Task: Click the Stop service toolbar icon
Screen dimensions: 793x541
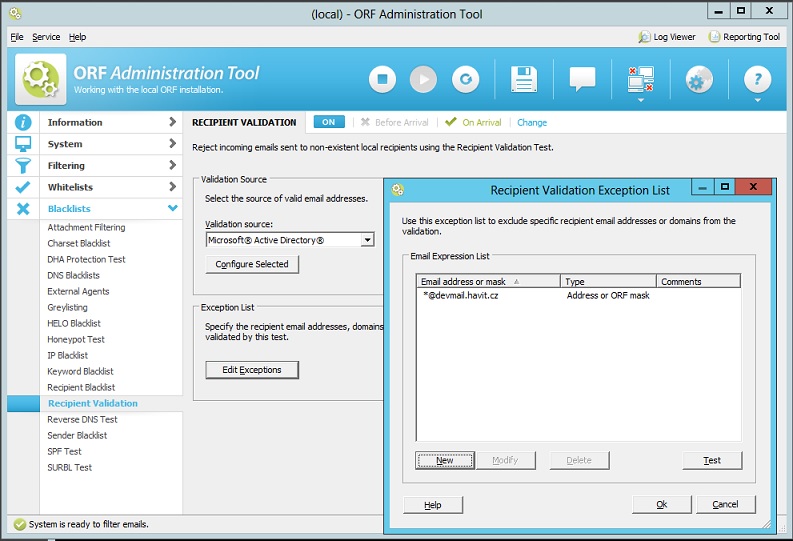Action: (383, 79)
